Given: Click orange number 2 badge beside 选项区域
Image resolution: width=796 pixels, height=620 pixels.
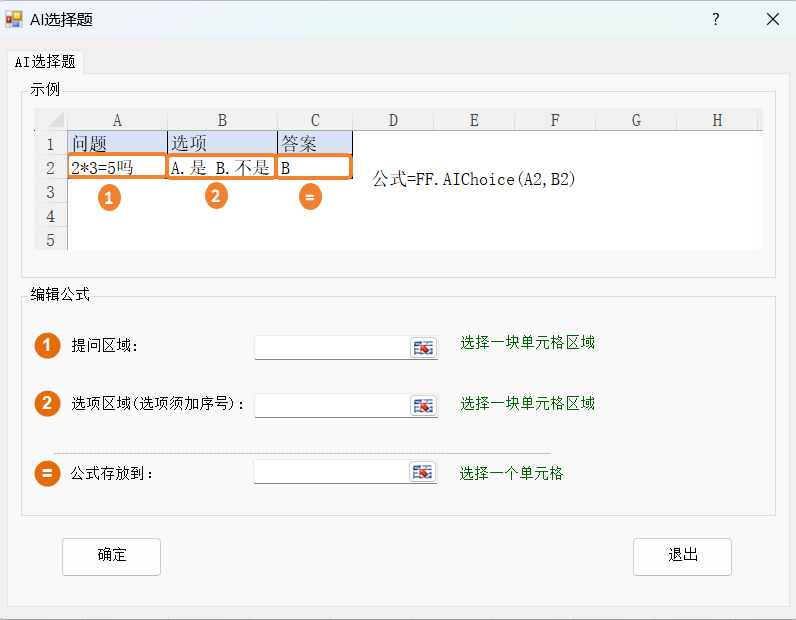Looking at the screenshot, I should [47, 404].
